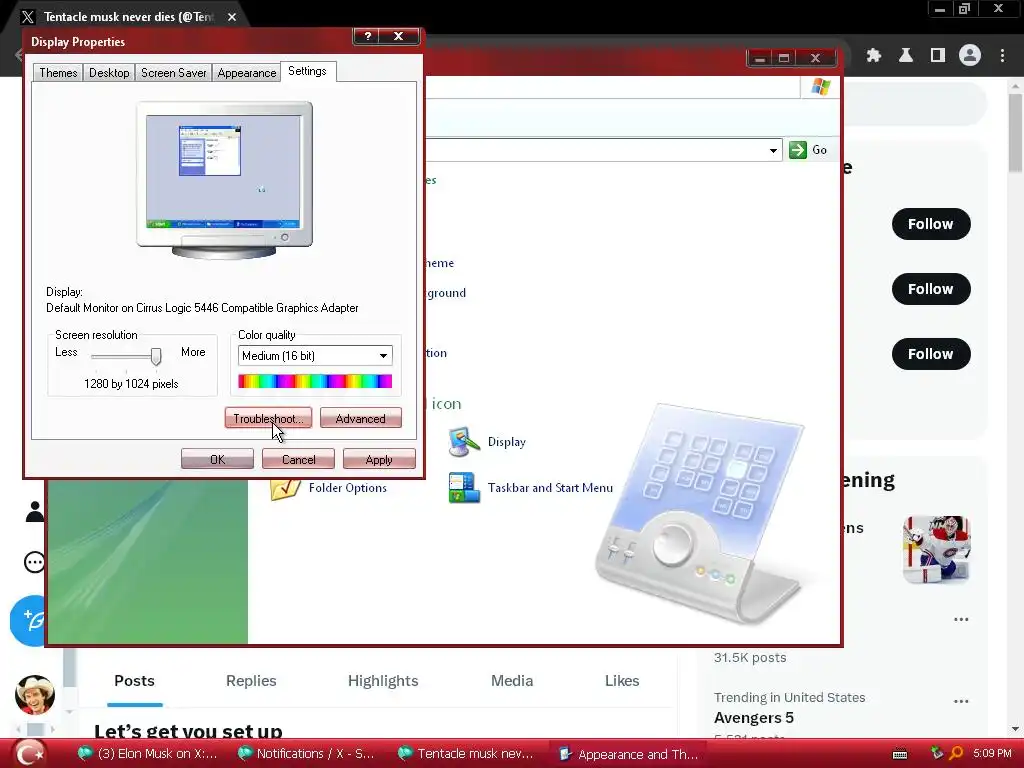1024x768 pixels.
Task: Open the Display control panel icon
Action: pyautogui.click(x=464, y=442)
